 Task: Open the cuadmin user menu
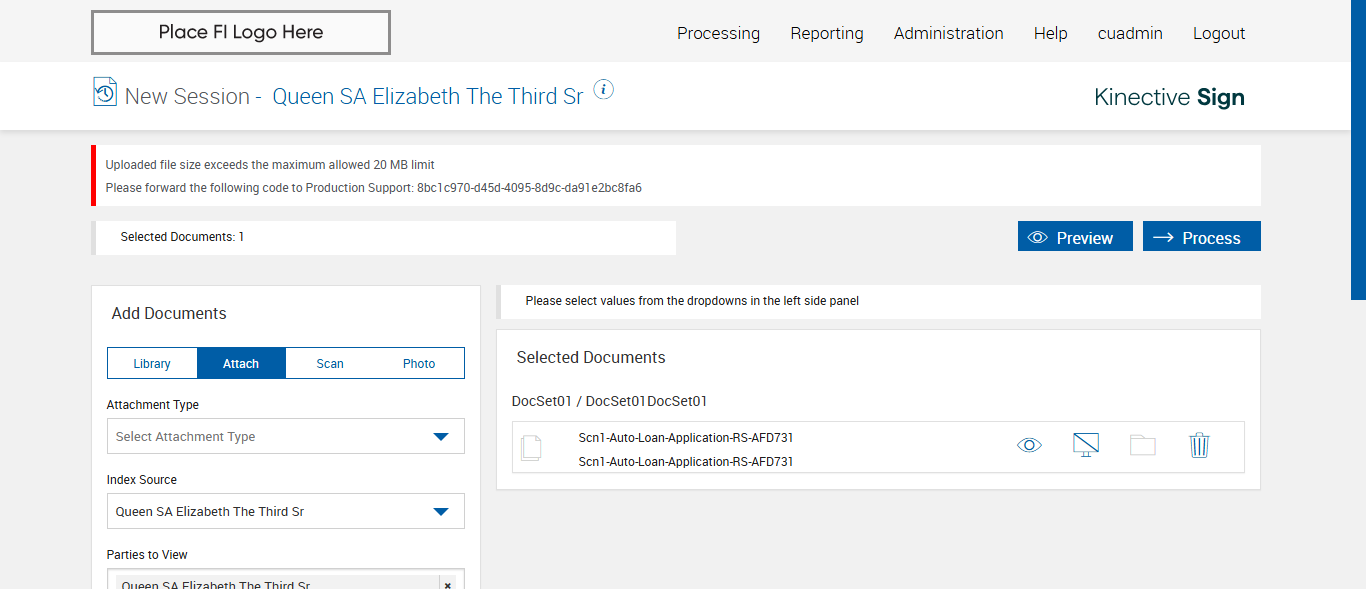click(1130, 33)
